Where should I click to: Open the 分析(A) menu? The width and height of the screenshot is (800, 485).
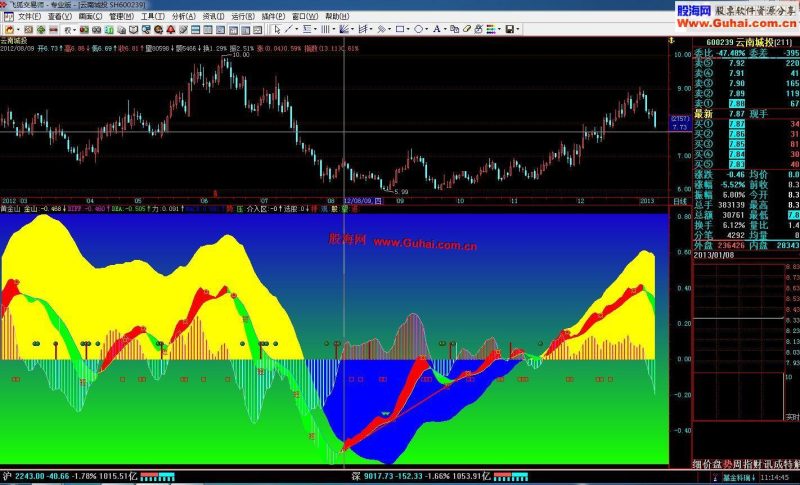coord(183,17)
